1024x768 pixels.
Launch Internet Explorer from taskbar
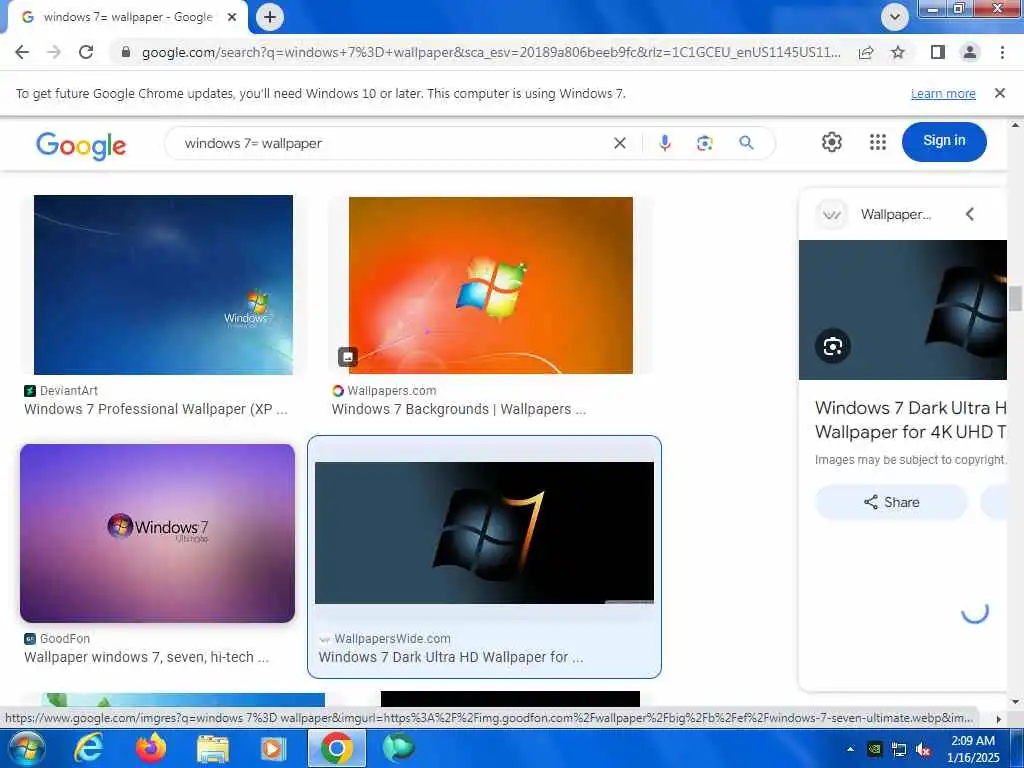pos(88,748)
